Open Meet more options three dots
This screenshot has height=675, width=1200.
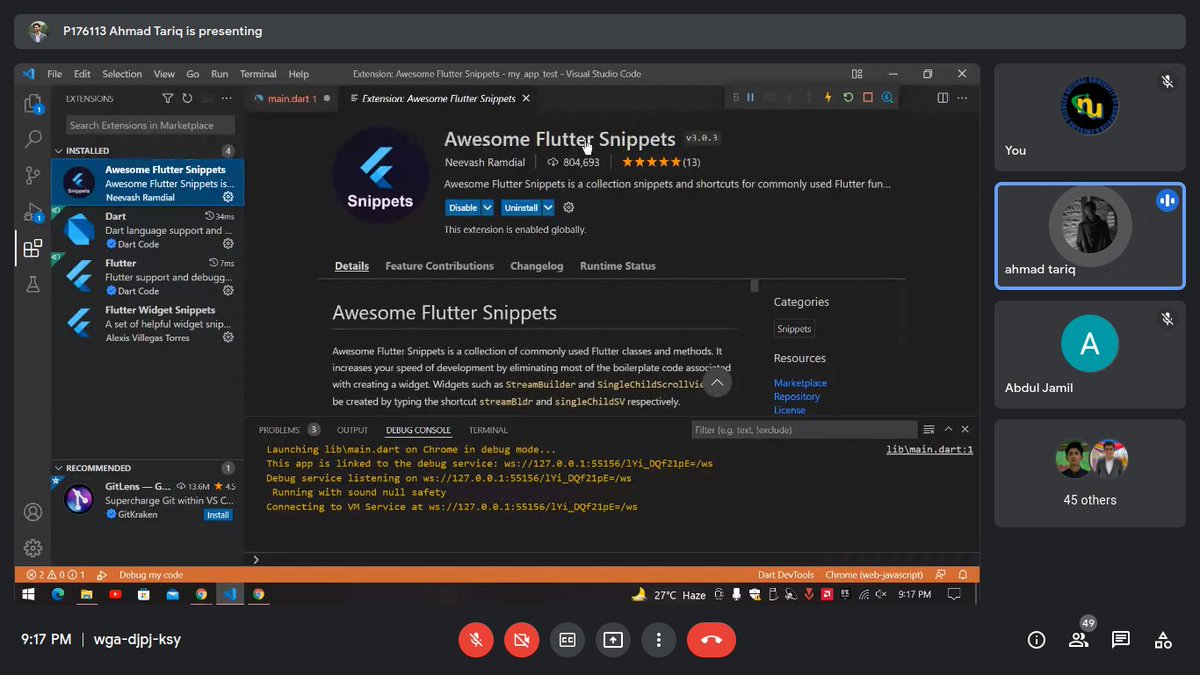(657, 640)
